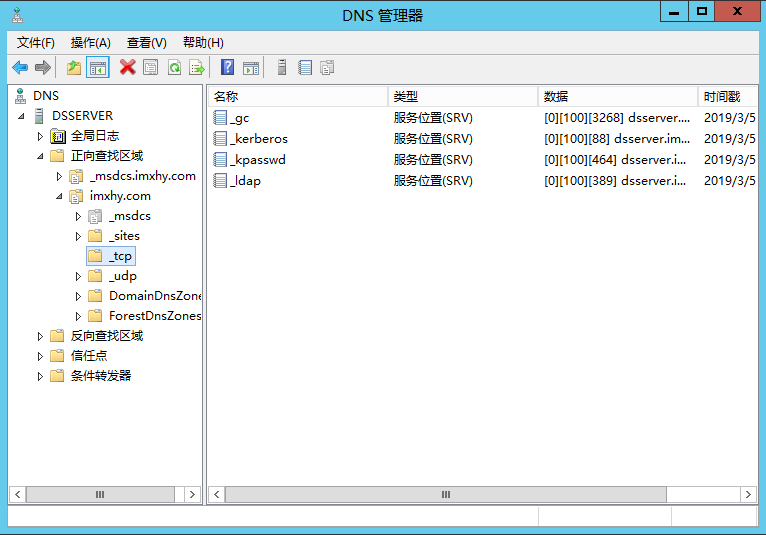Click the imxhy.com zone icon
This screenshot has height=535, width=766.
pyautogui.click(x=76, y=196)
